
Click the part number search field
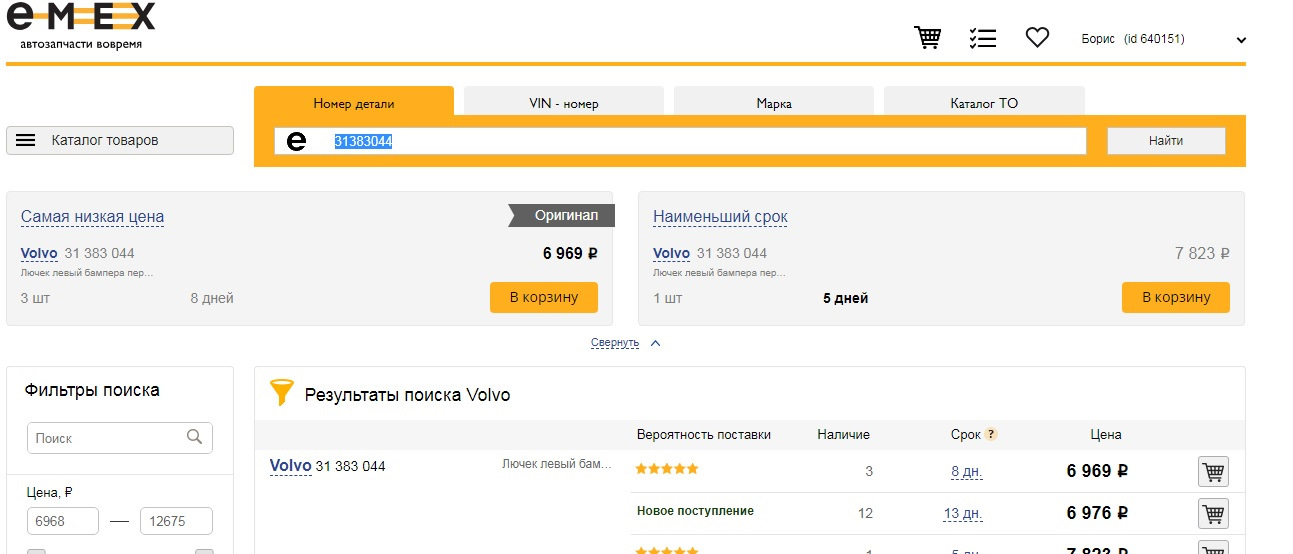[x=680, y=141]
